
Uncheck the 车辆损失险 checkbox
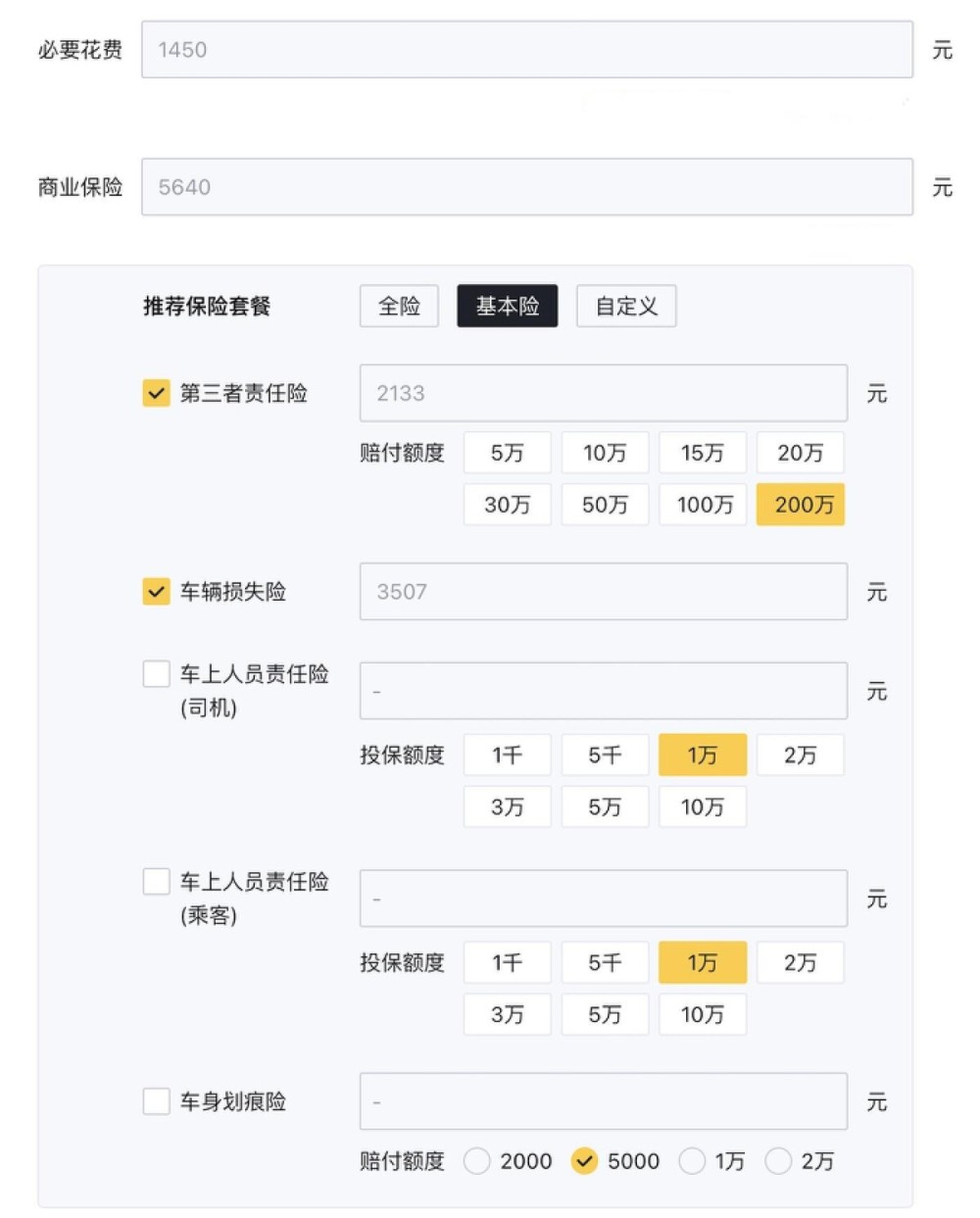(x=157, y=592)
